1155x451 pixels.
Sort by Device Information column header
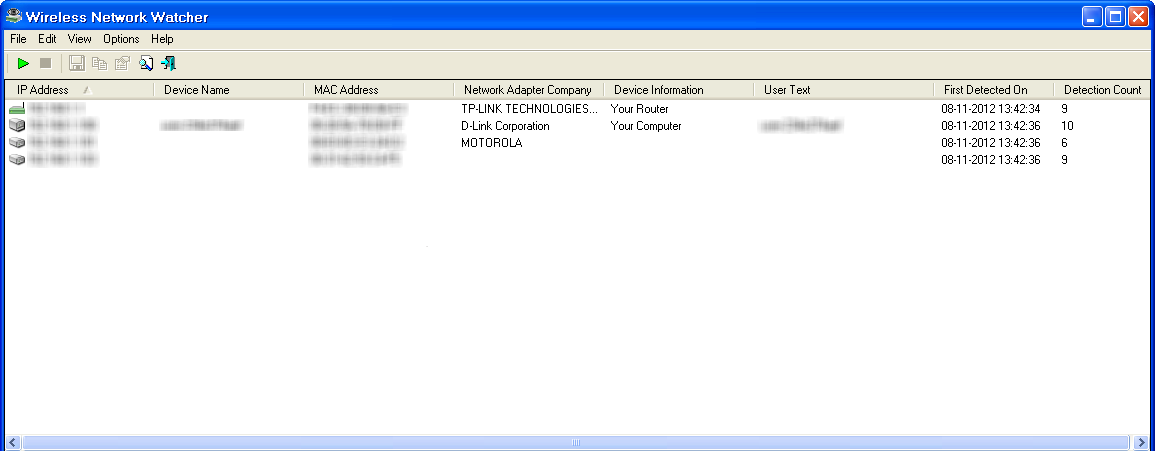678,90
